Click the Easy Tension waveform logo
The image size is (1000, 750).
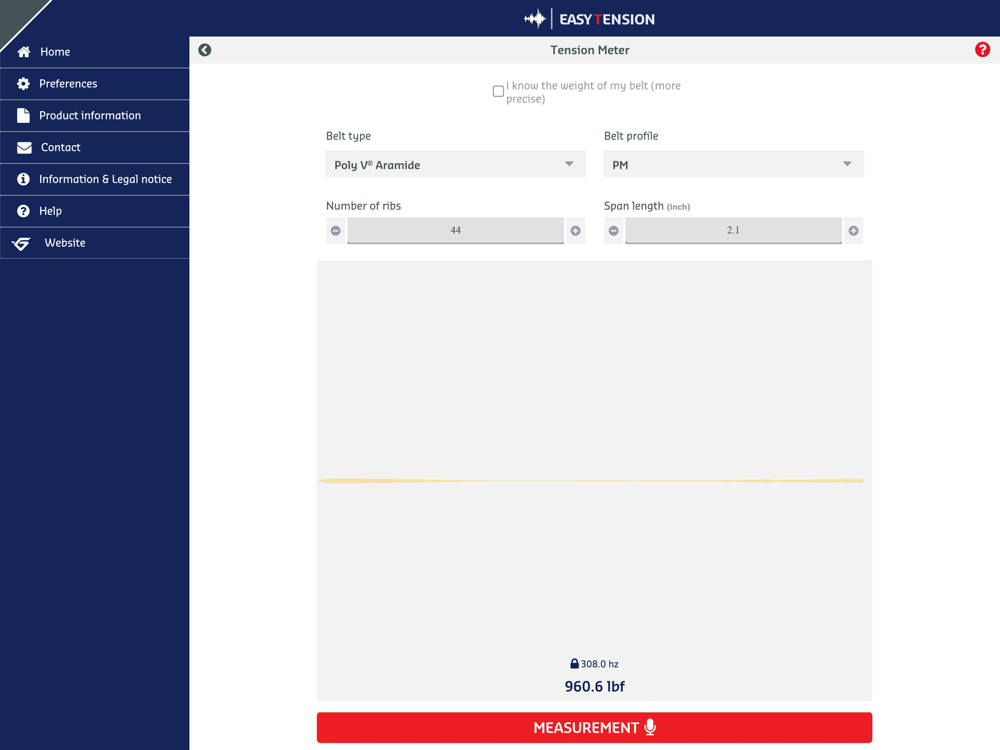(535, 19)
